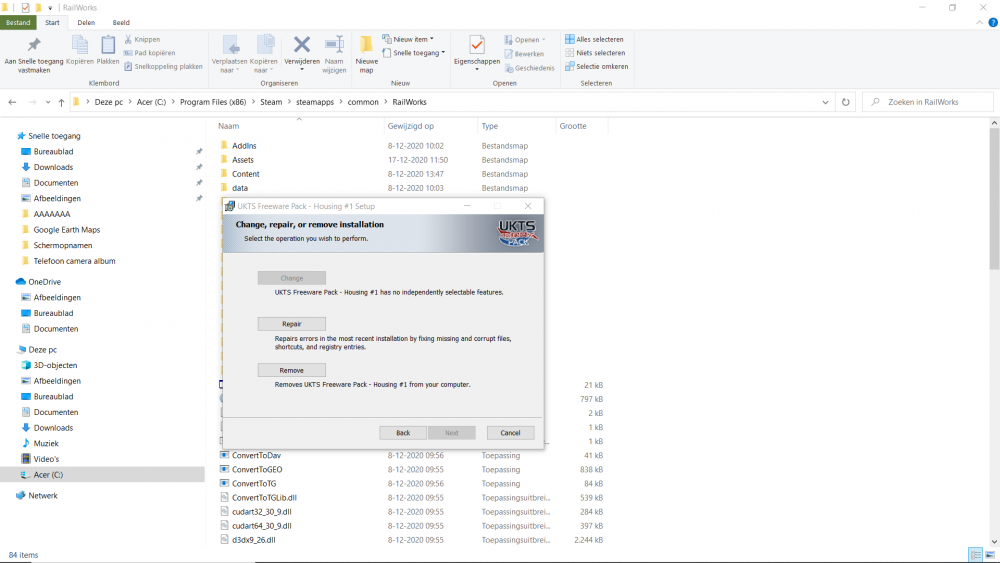The width and height of the screenshot is (1000, 563).
Task: Switch to the Delen ribbon tab
Action: (x=86, y=22)
